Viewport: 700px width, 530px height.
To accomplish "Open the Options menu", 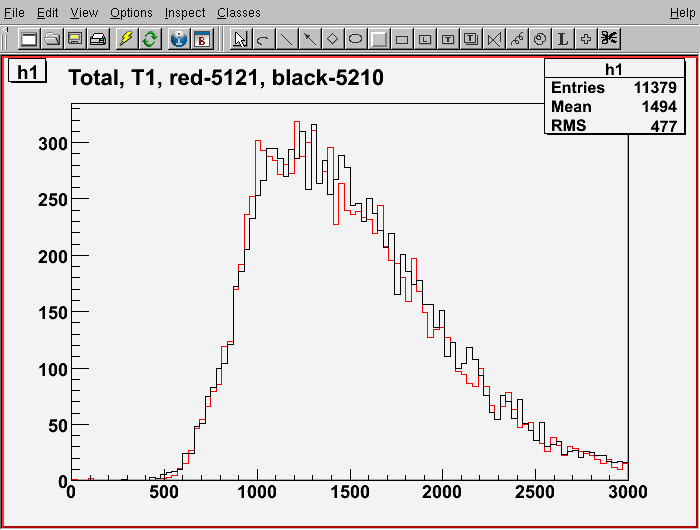I will (x=131, y=13).
